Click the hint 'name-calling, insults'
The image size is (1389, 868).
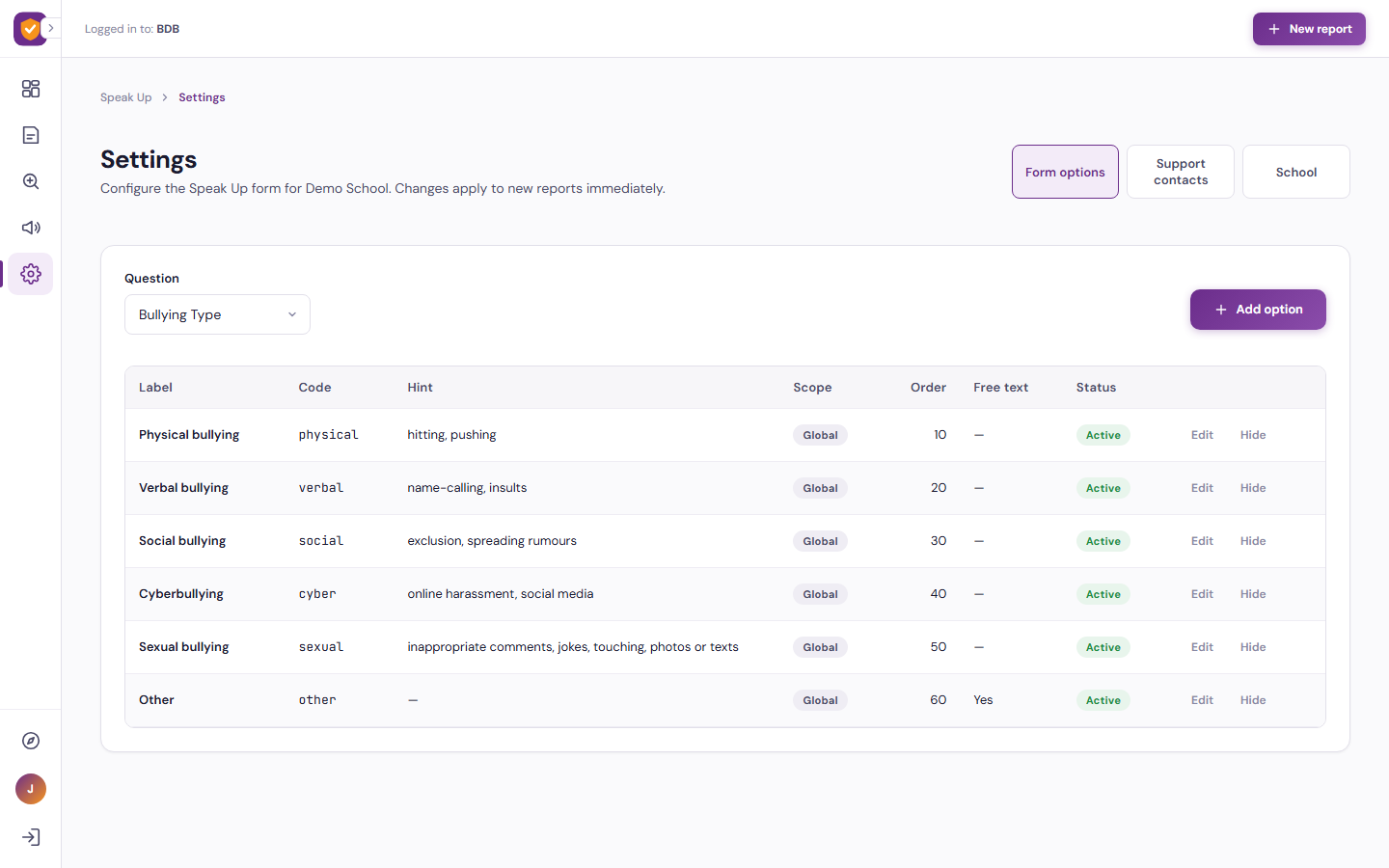(467, 488)
